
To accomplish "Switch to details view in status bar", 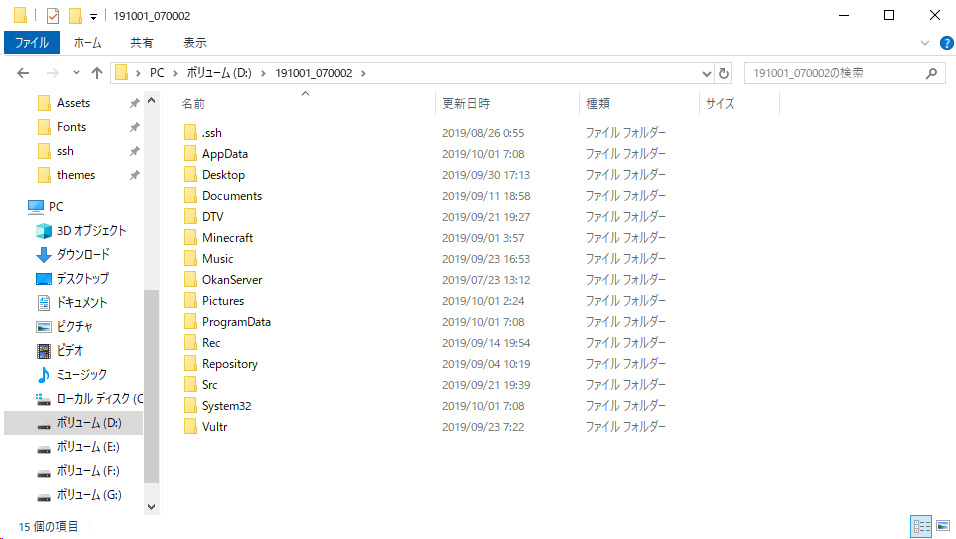I will point(921,525).
